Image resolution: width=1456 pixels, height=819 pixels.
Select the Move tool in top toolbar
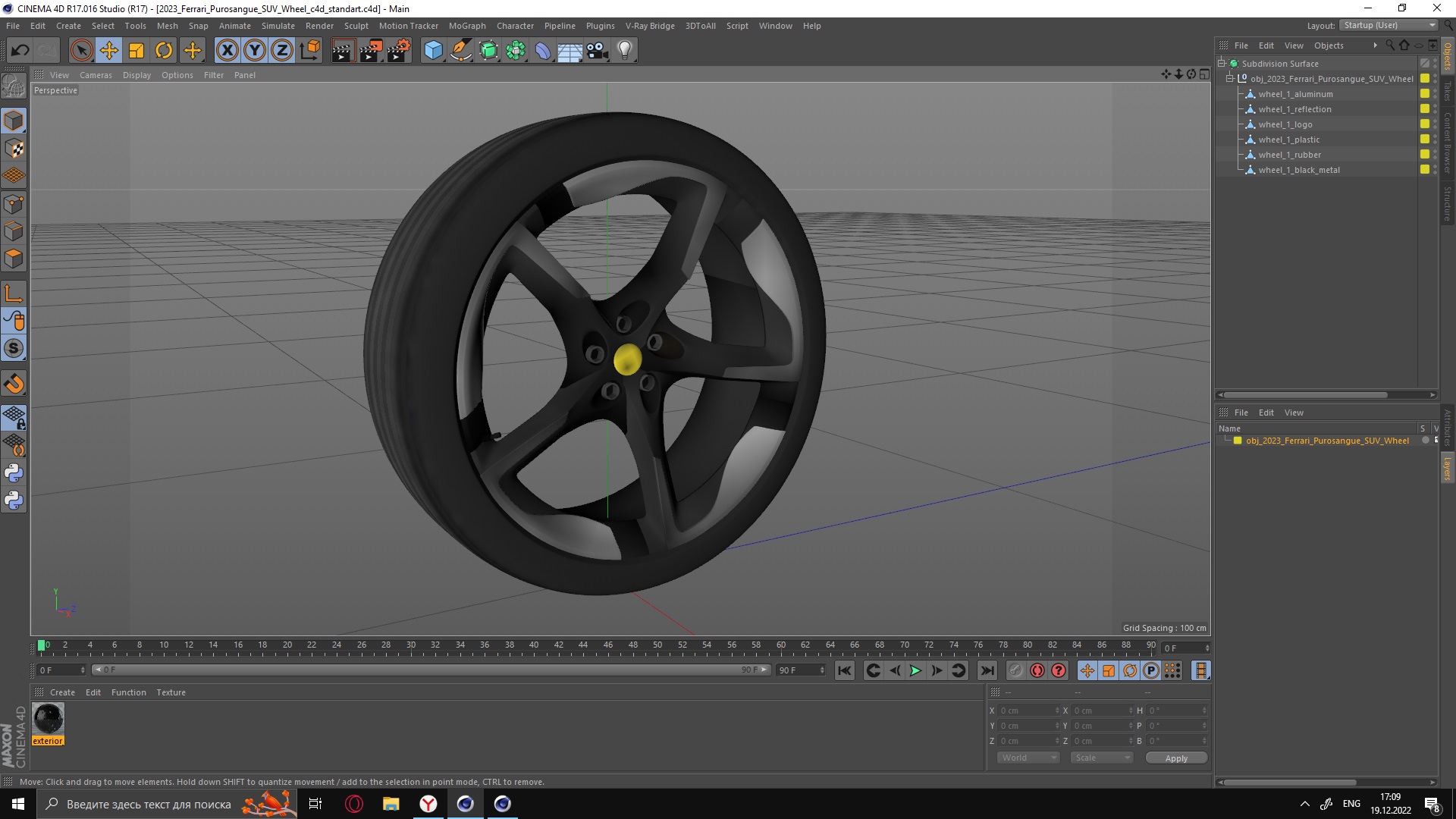pyautogui.click(x=109, y=51)
